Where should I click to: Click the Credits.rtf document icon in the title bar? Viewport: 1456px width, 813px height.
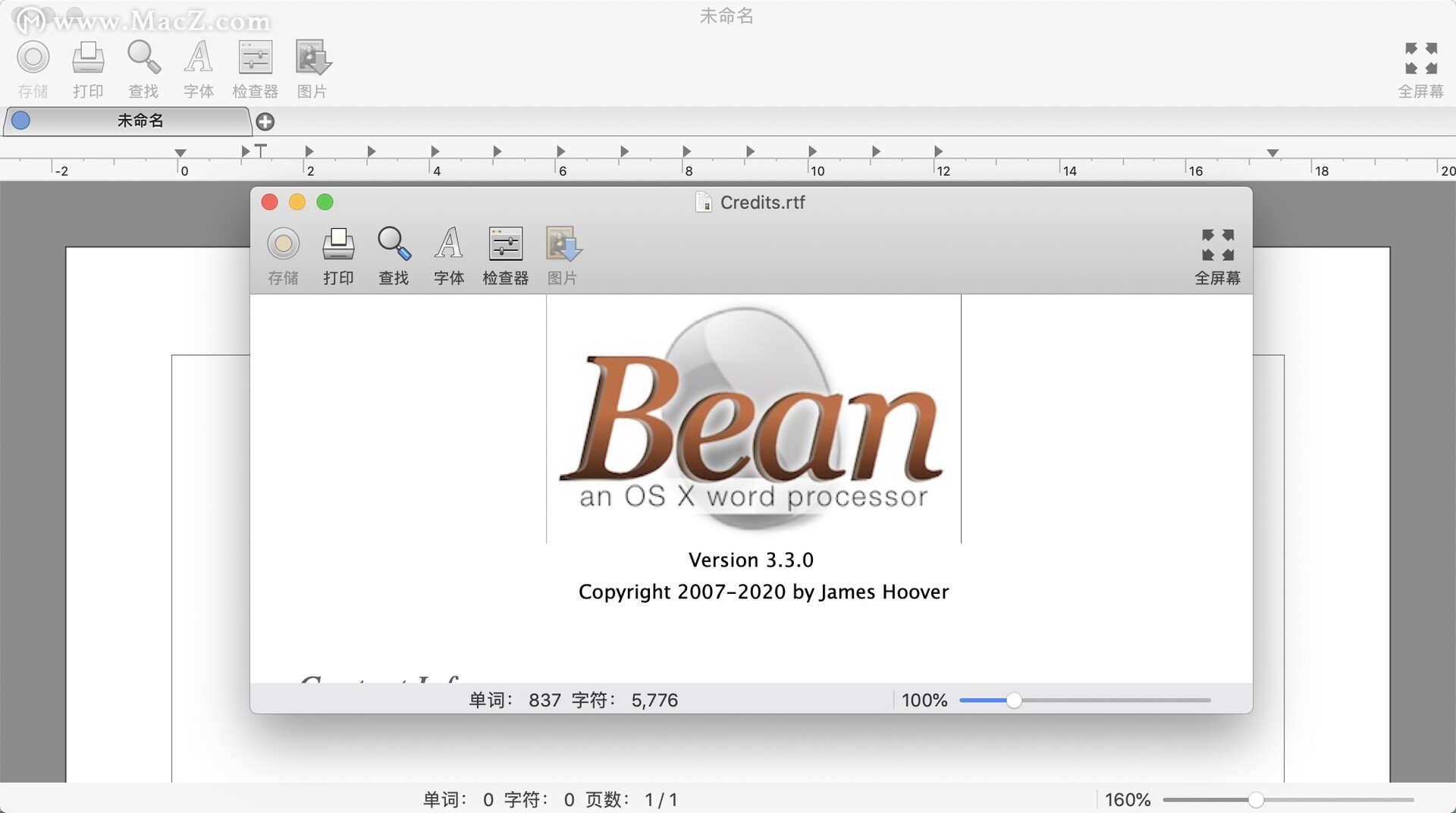pyautogui.click(x=704, y=202)
